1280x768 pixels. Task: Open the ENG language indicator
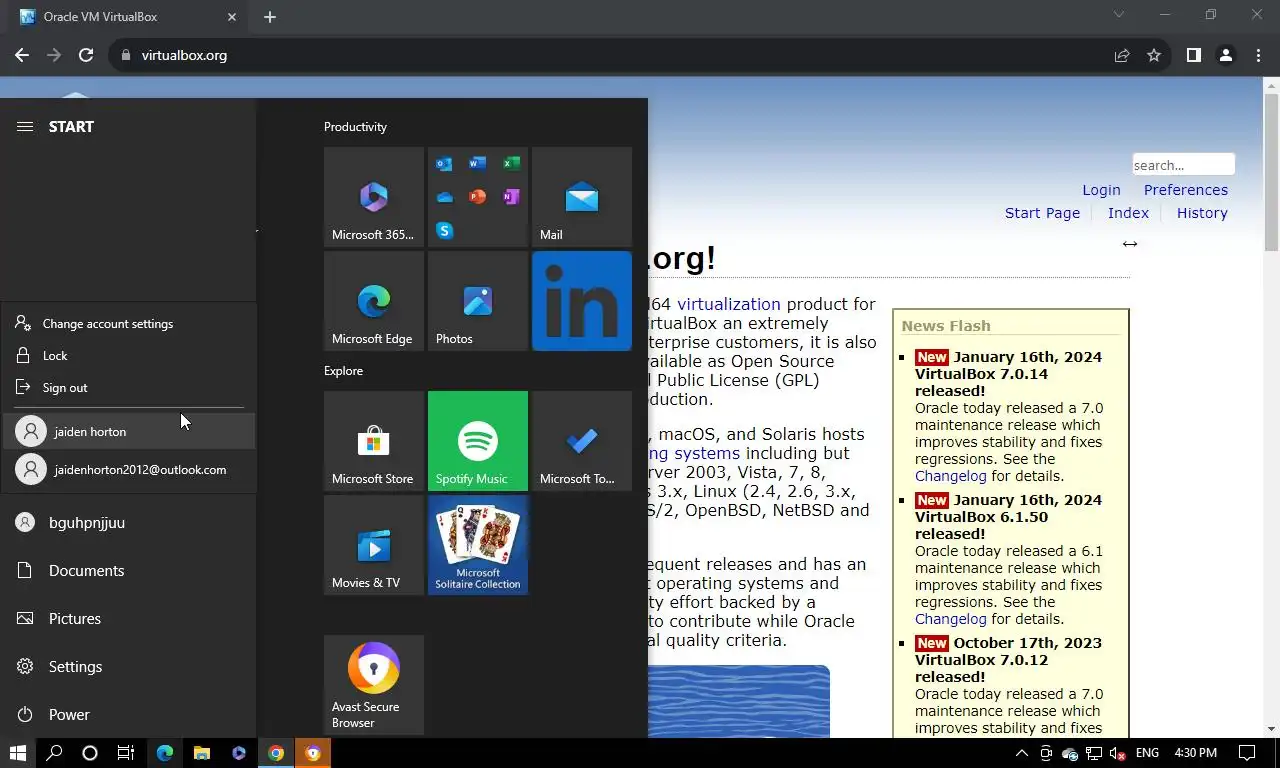(x=1147, y=753)
